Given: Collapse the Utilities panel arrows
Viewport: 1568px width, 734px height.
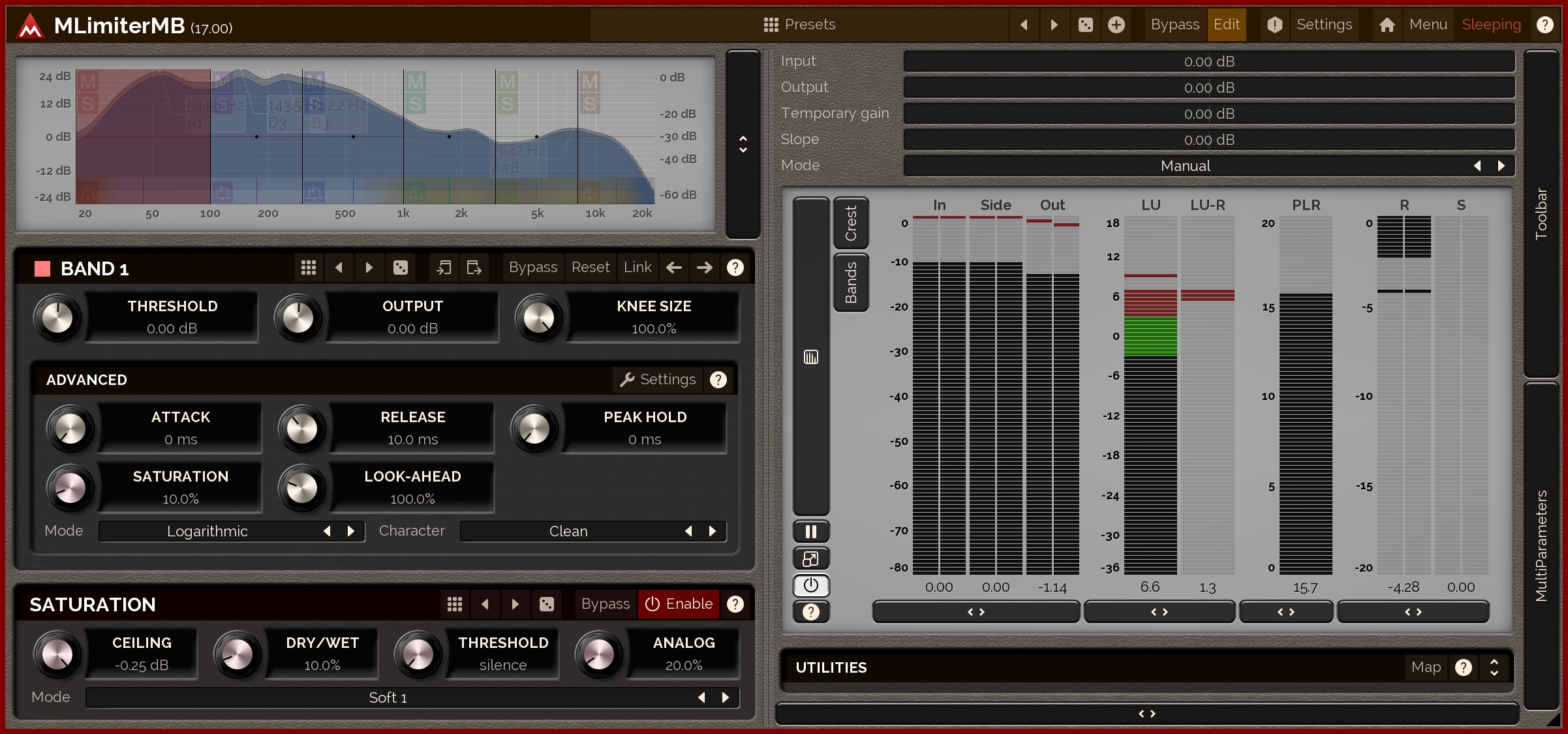Looking at the screenshot, I should (1494, 667).
